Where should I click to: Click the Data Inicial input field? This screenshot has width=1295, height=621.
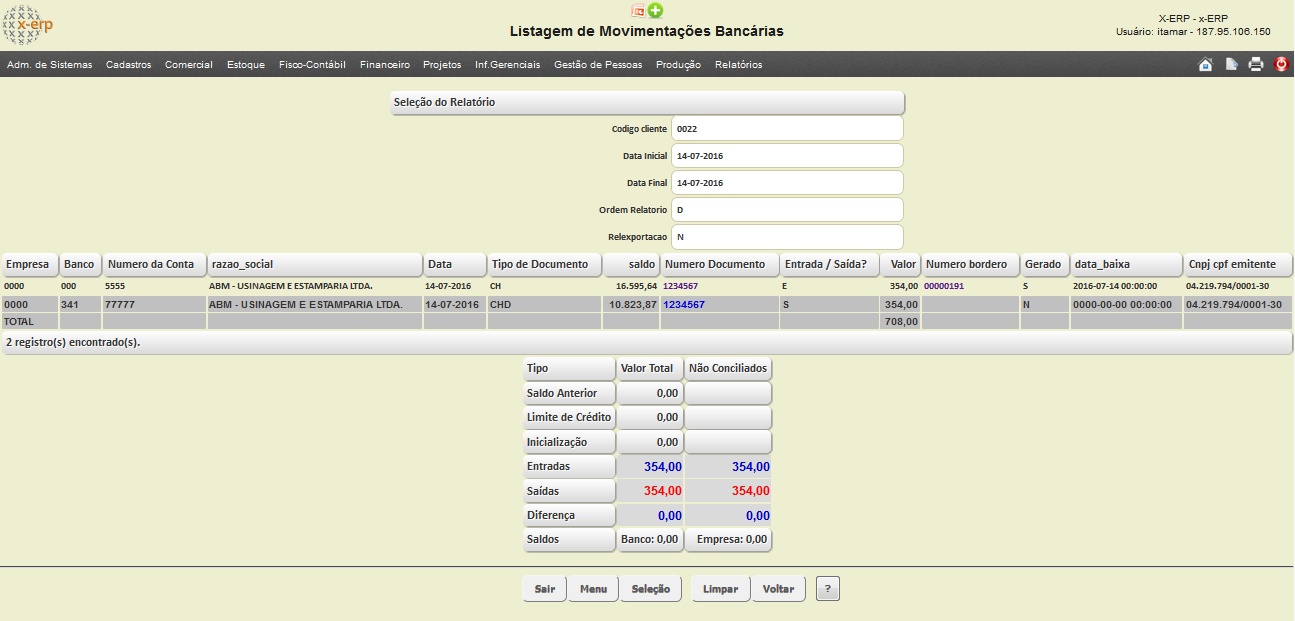pos(787,156)
